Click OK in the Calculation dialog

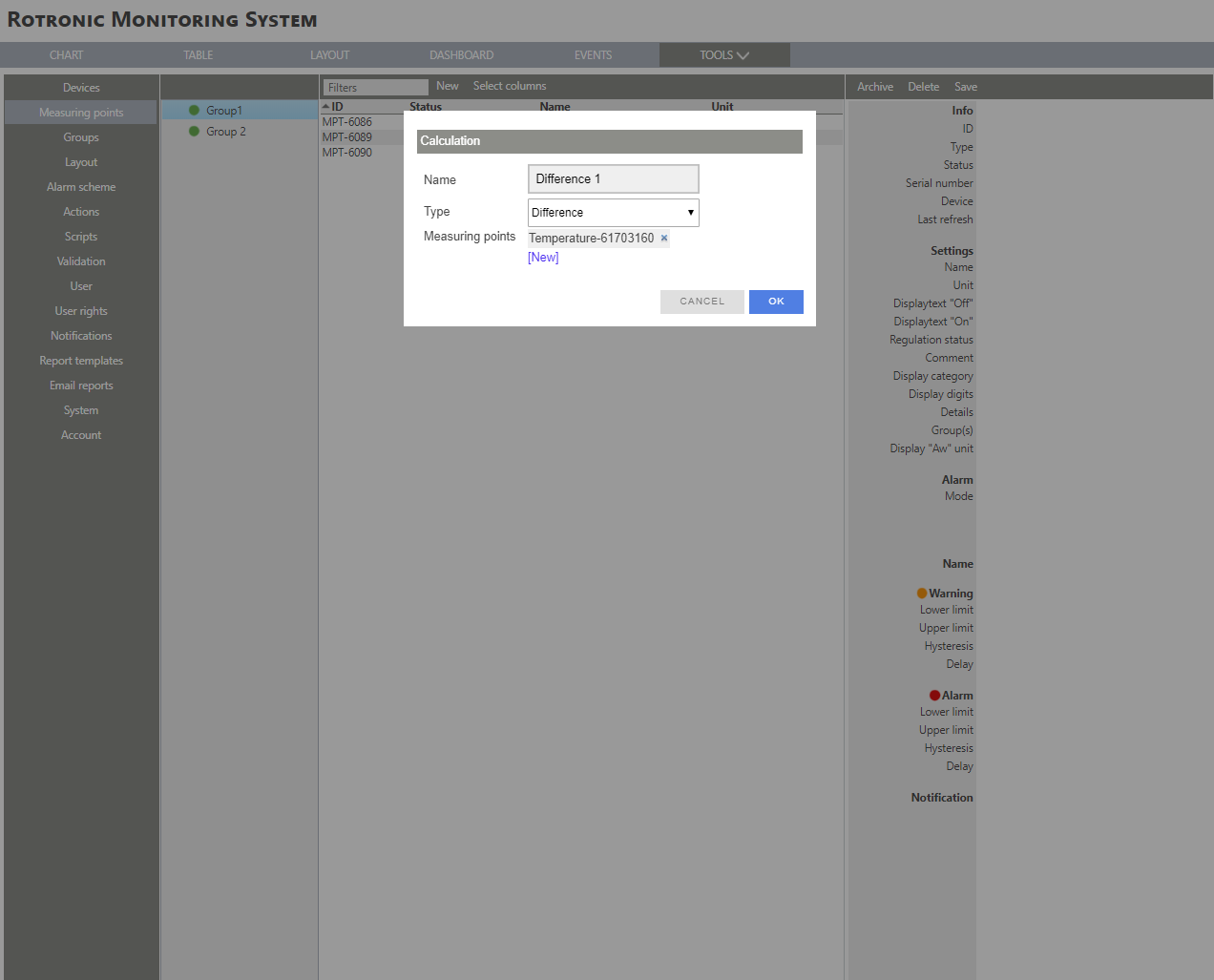776,302
